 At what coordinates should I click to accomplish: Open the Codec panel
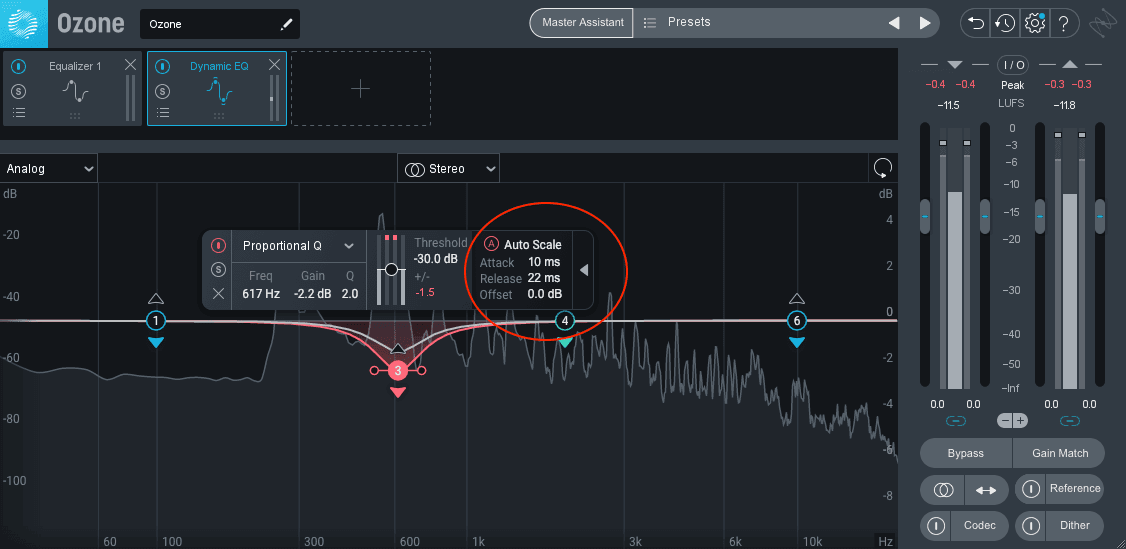click(x=980, y=526)
